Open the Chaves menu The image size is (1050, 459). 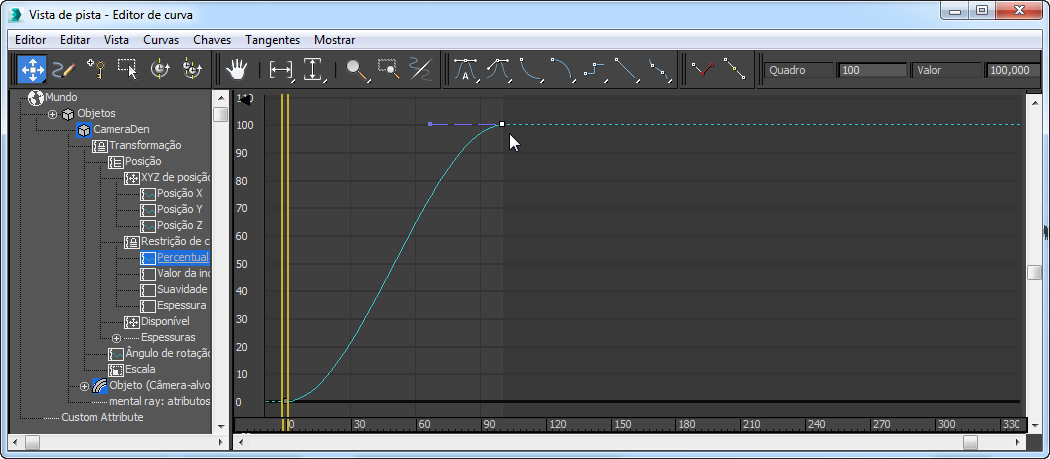tap(212, 40)
